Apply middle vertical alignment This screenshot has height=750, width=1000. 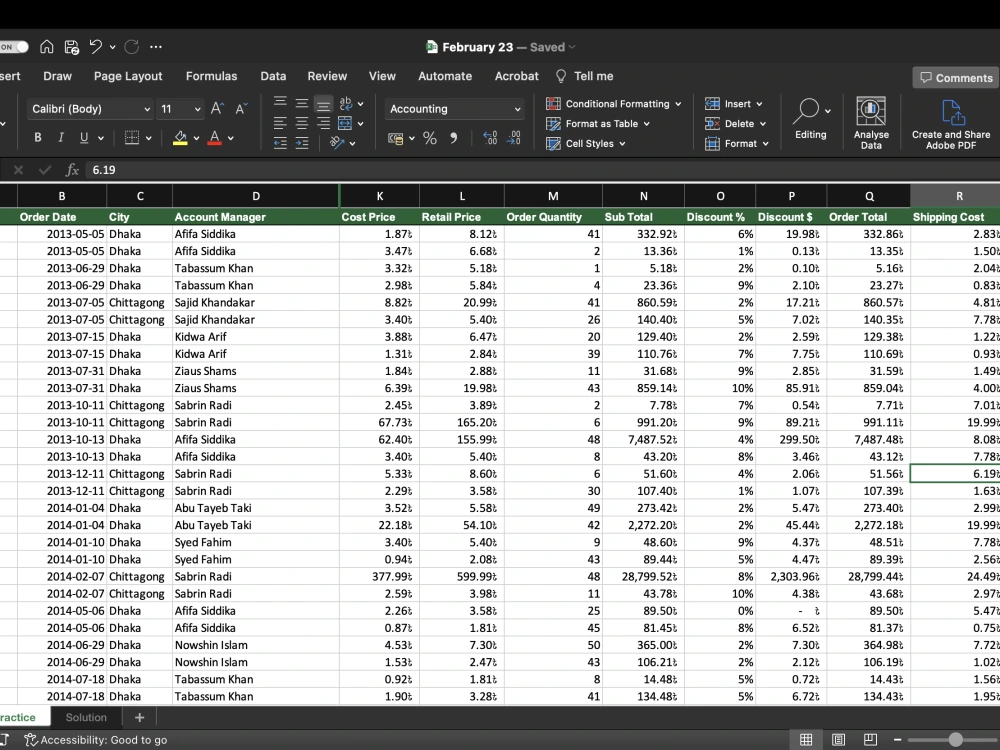click(x=302, y=102)
